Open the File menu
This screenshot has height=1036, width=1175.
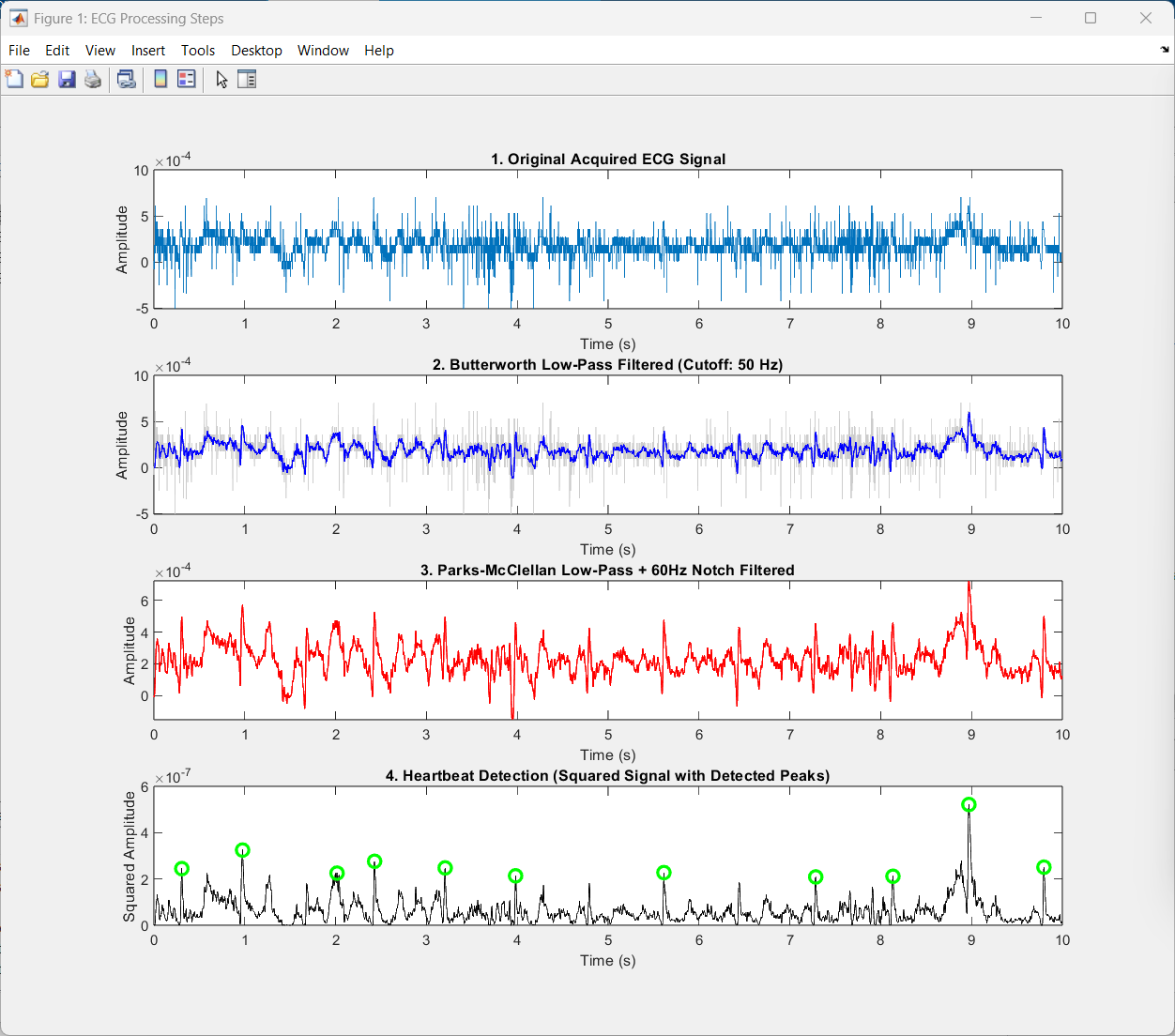click(19, 51)
